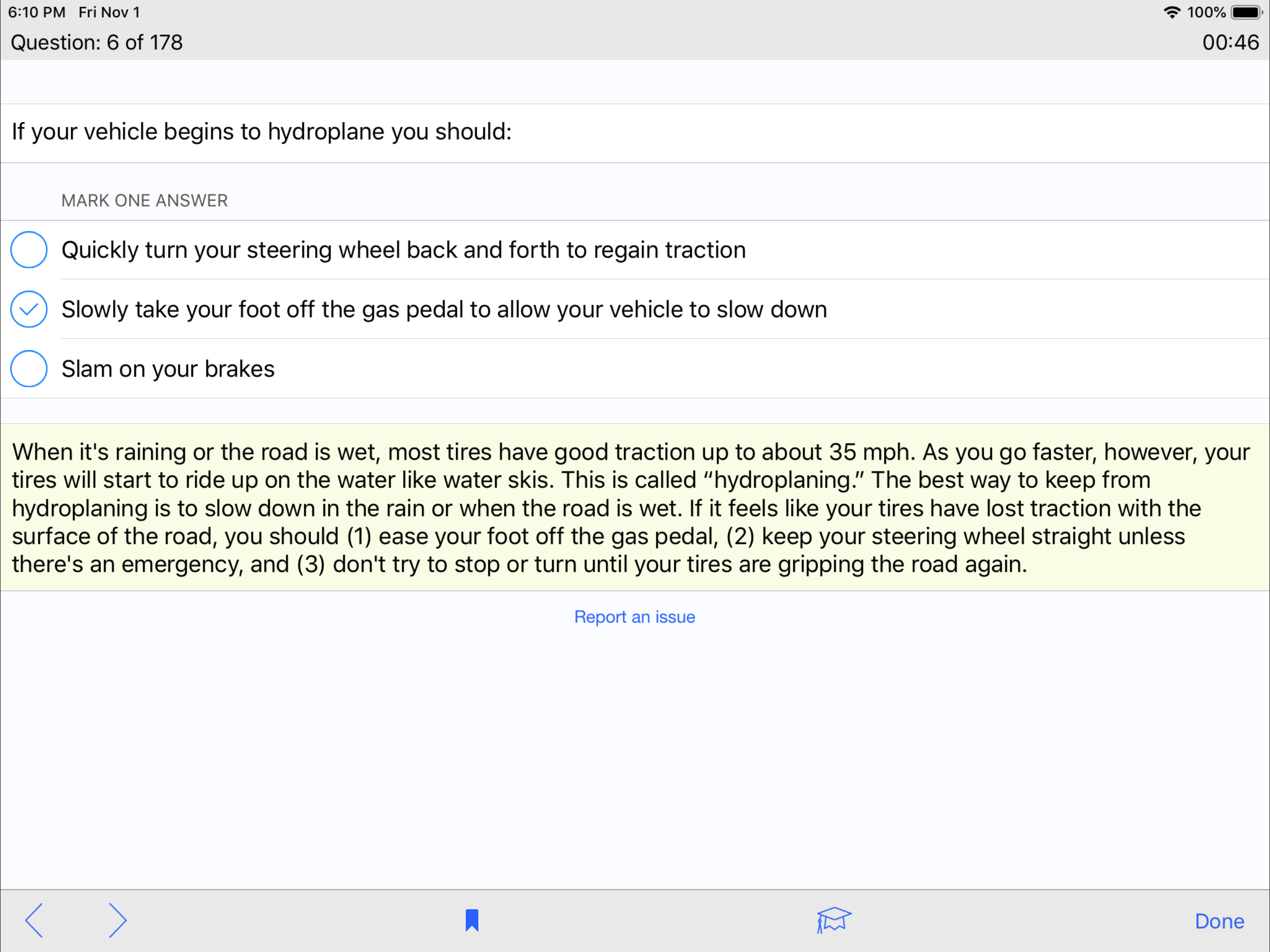Select radio for steering wheel back and forth
This screenshot has width=1270, height=952.
point(29,250)
